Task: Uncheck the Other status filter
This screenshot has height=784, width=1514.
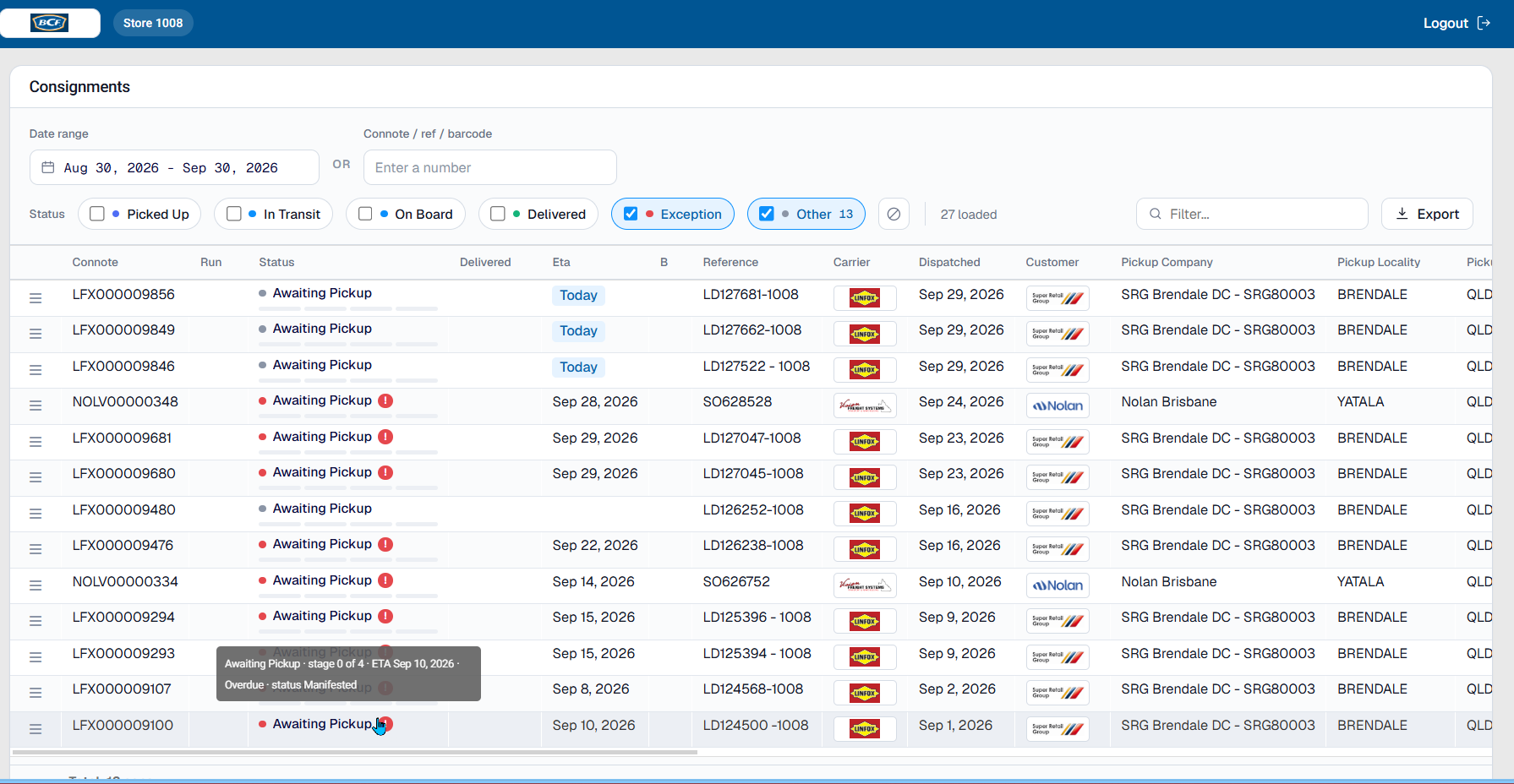Action: [767, 214]
